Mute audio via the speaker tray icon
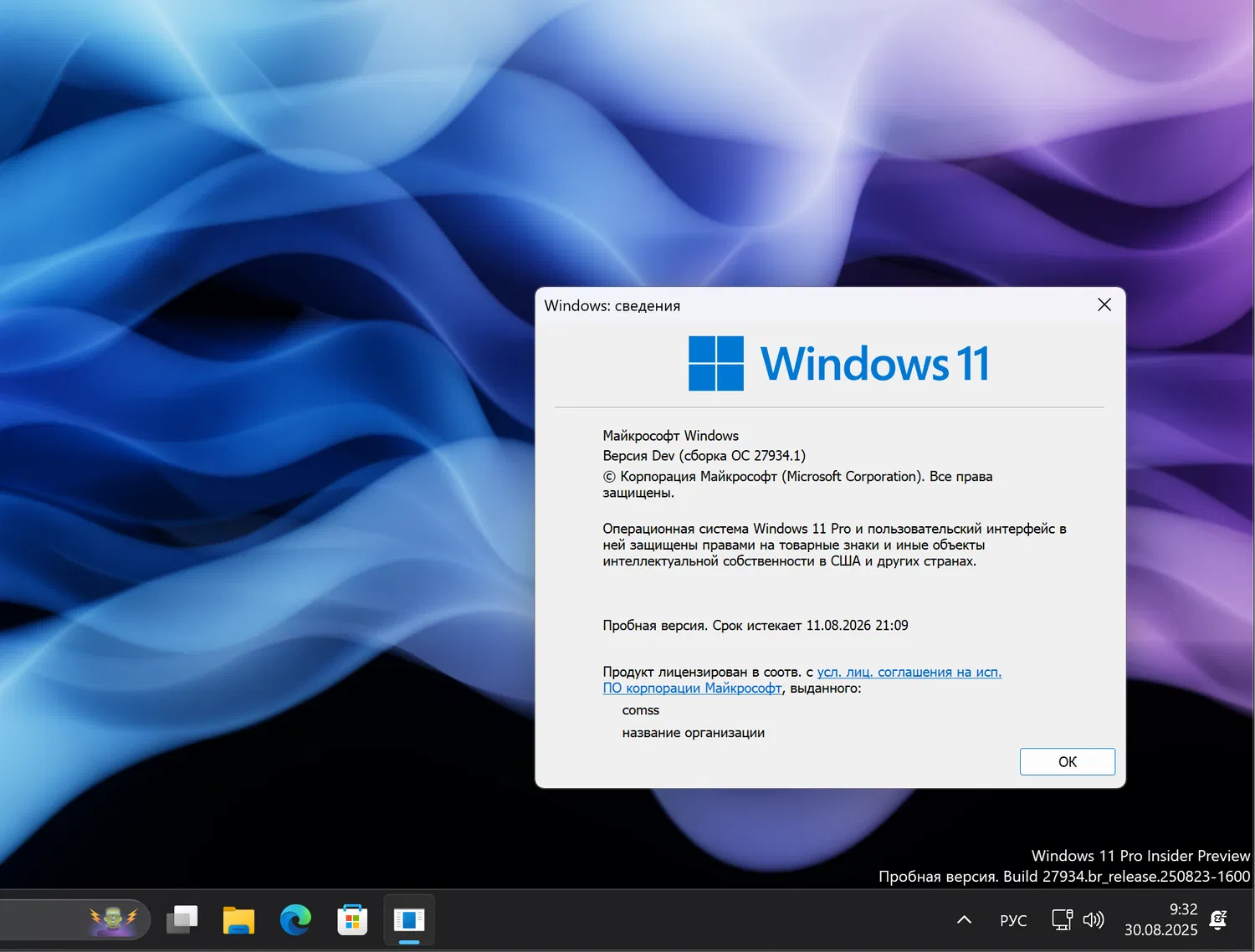This screenshot has height=952, width=1255. [x=1093, y=919]
